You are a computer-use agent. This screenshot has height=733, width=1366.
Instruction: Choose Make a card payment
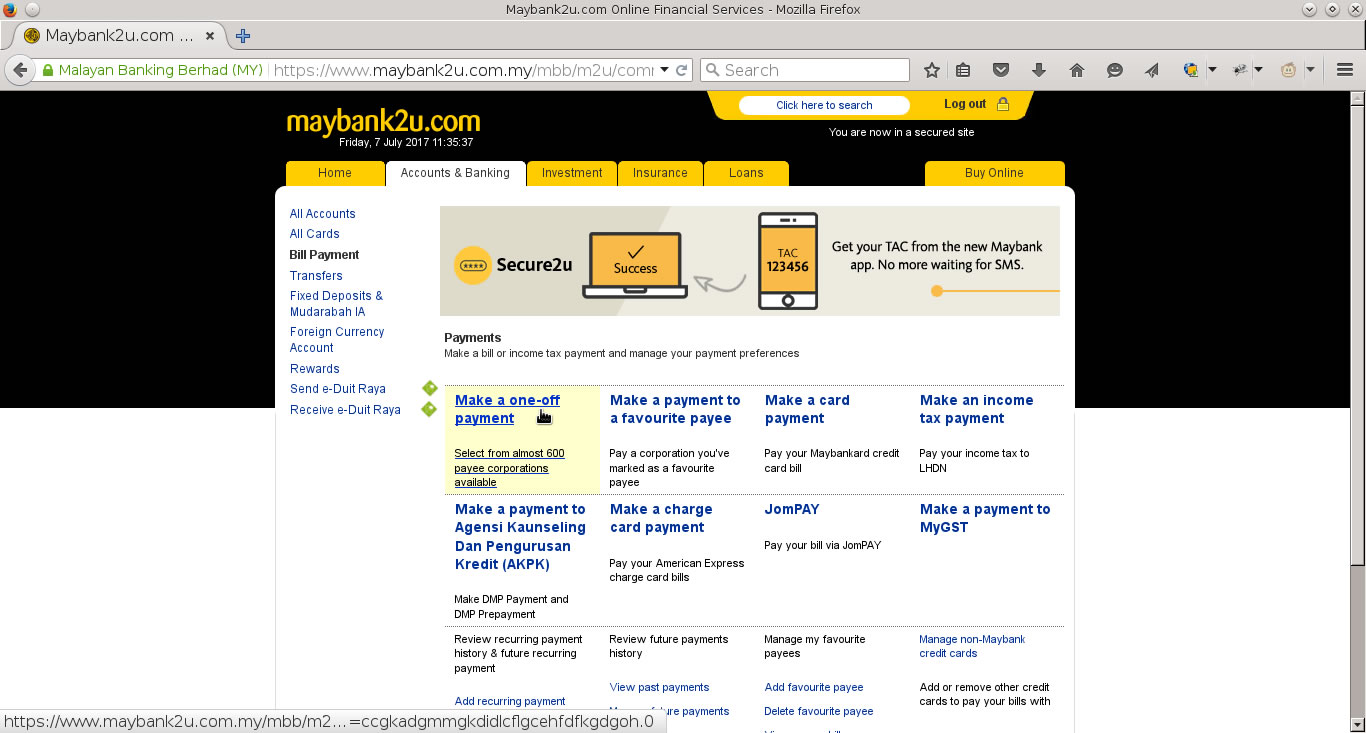(807, 409)
